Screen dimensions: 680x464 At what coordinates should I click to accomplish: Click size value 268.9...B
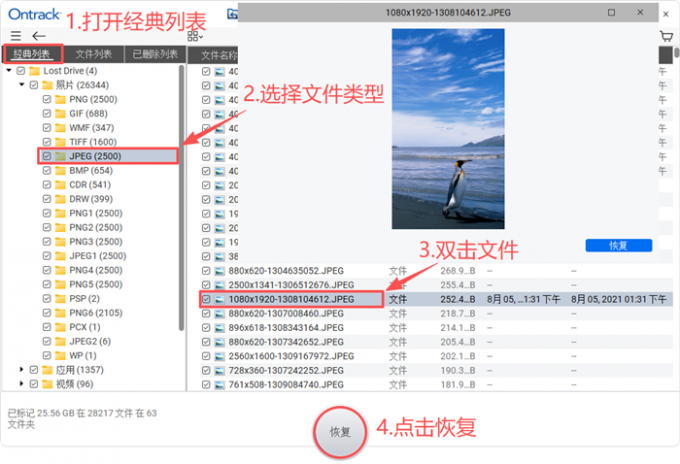(x=458, y=271)
